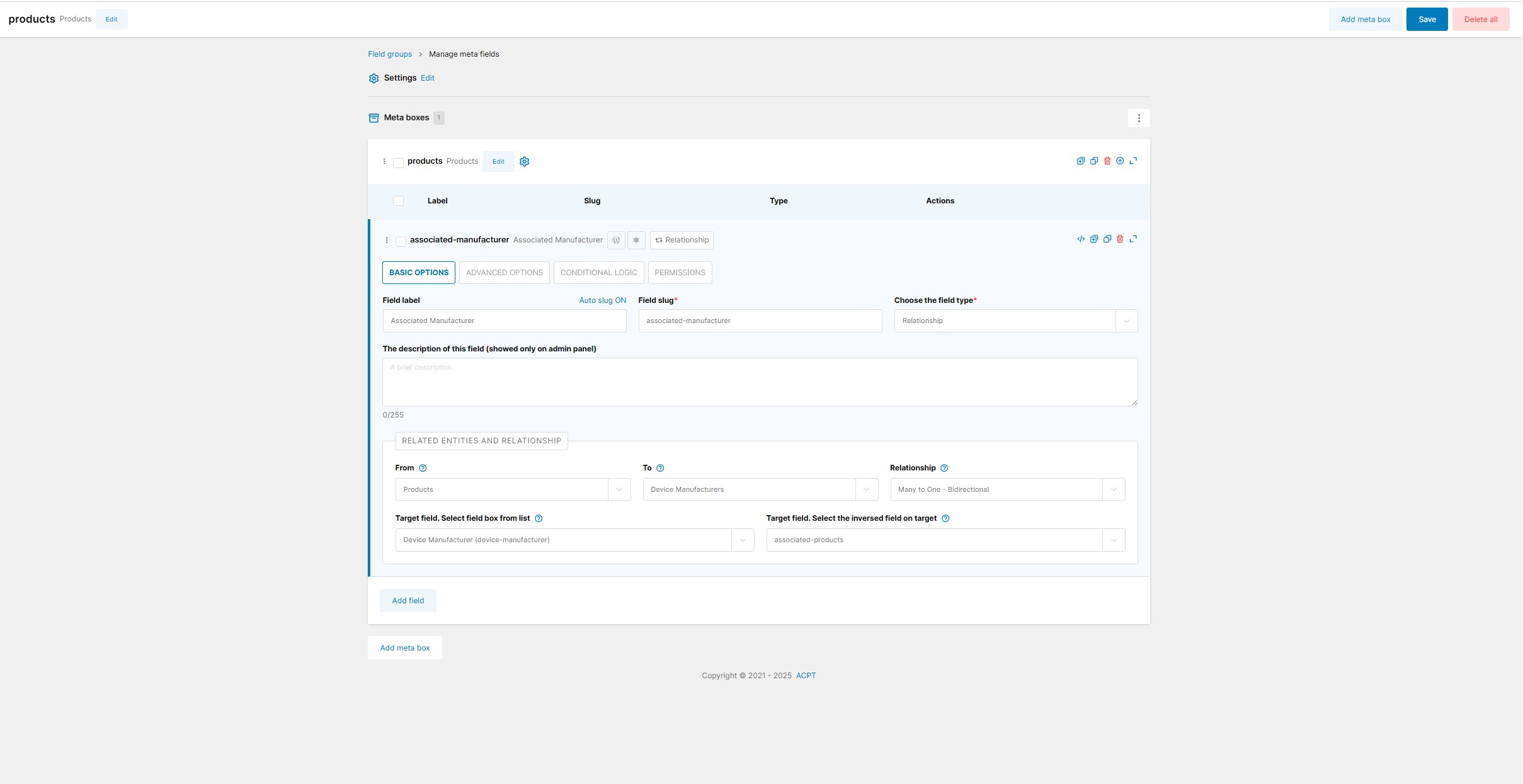
Task: Click the From field help icon
Action: click(423, 468)
